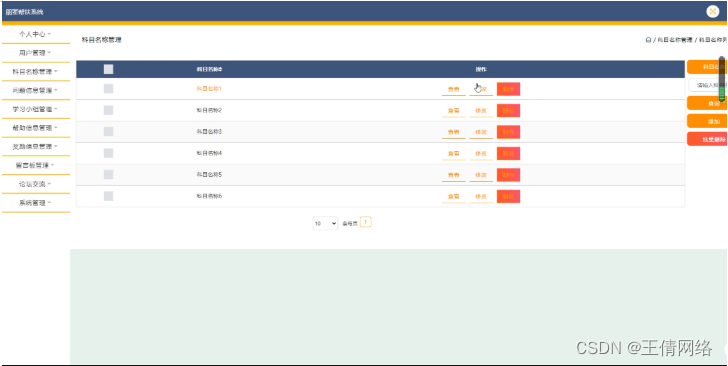728x366 pixels.
Task: Click the 科目名称 column header
Action: [x=209, y=70]
